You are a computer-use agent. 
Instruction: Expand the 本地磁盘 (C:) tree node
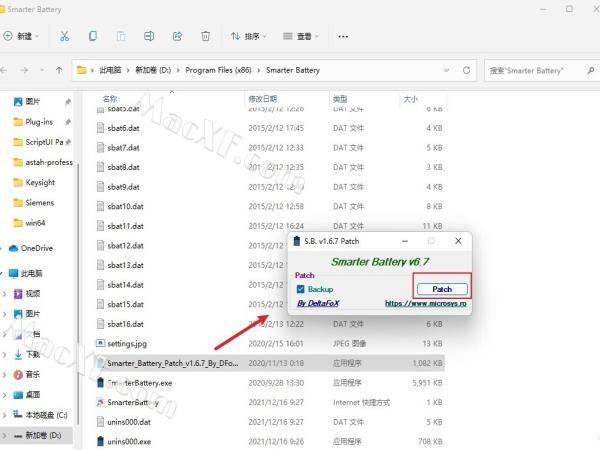tap(4, 415)
